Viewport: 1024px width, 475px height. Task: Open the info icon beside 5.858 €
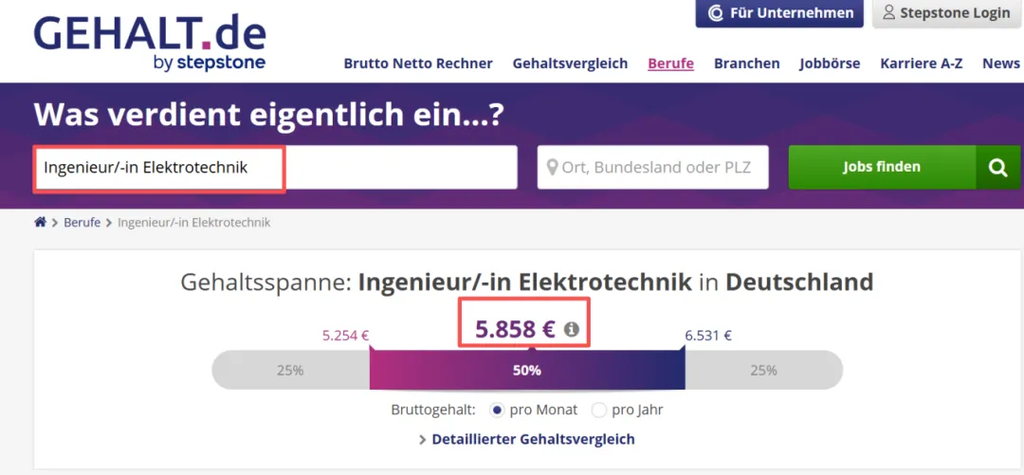coord(571,329)
